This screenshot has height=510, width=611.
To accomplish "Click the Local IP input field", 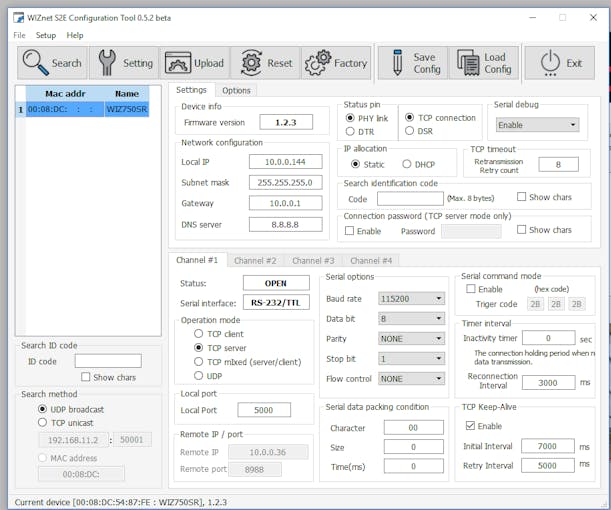I will (x=285, y=161).
